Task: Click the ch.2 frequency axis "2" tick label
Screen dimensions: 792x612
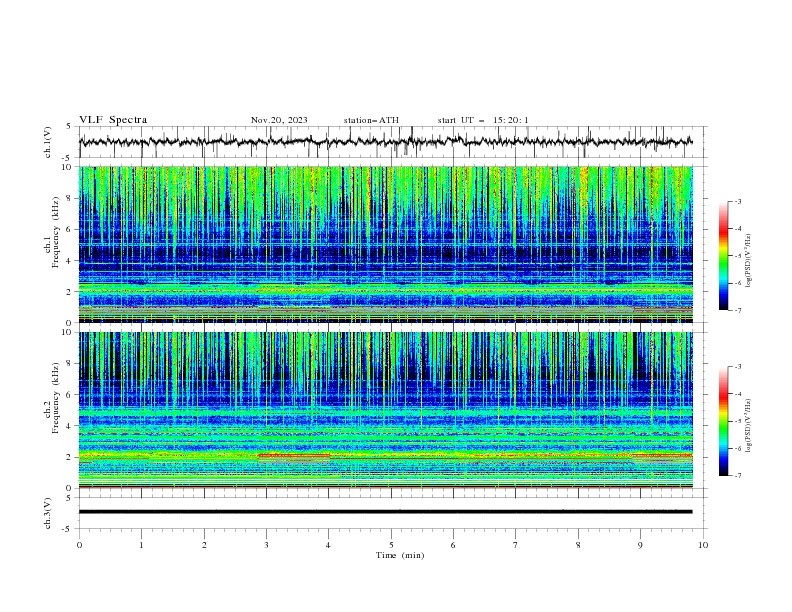Action: (x=69, y=457)
